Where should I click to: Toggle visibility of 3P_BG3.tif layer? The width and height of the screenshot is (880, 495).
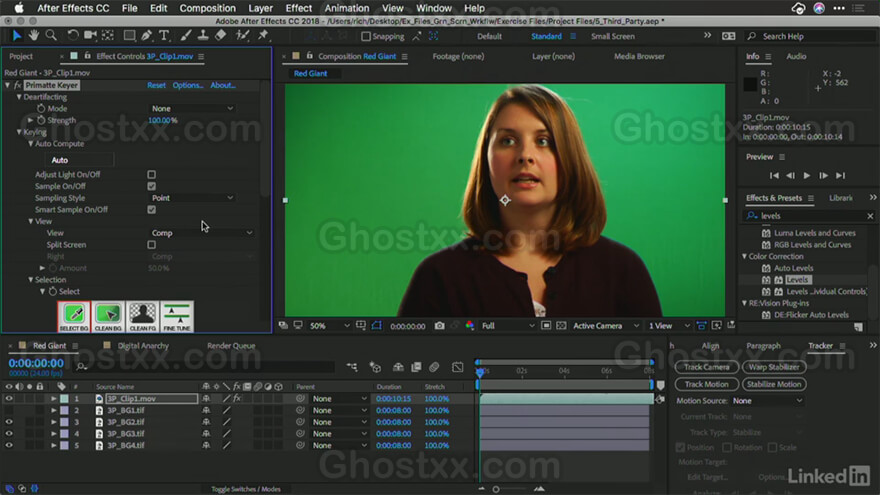pos(9,434)
